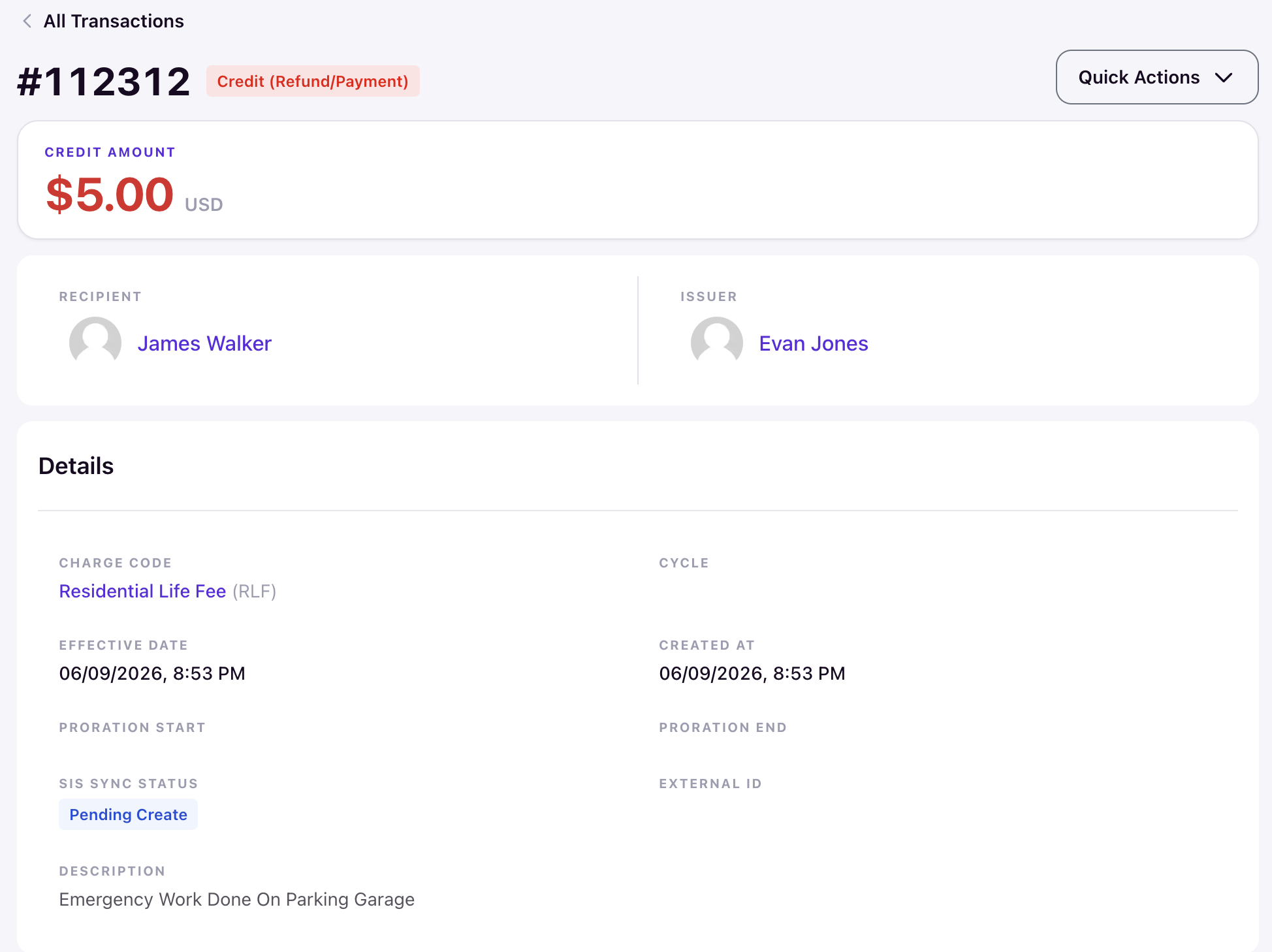Click the $5.00 credit amount
Screen dimensions: 1272x952
tap(110, 195)
